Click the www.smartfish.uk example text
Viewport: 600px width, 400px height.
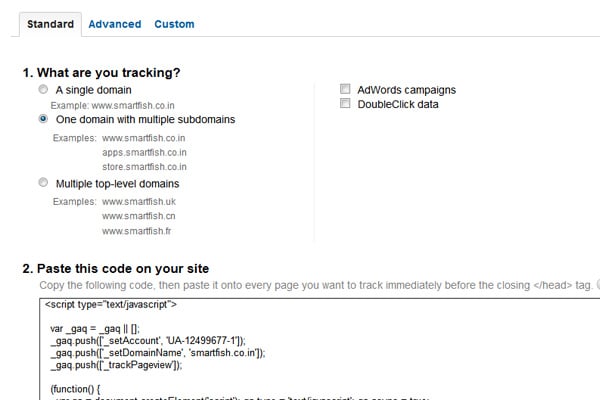(x=139, y=201)
